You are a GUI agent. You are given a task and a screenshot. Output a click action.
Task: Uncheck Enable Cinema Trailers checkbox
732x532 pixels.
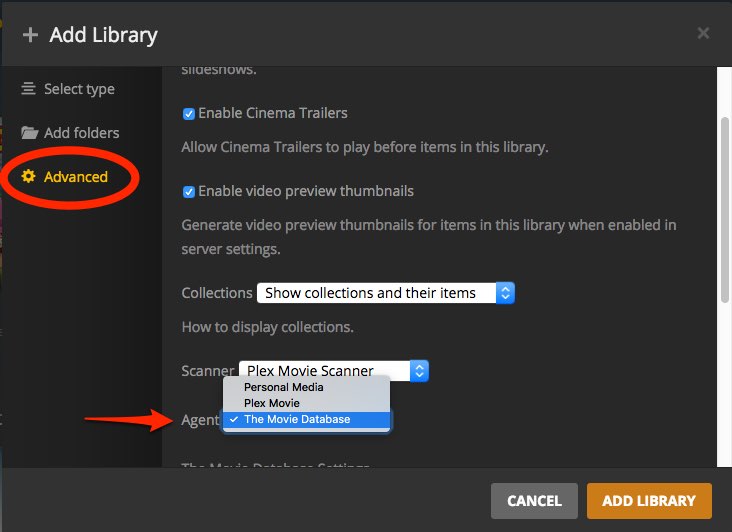pos(189,114)
